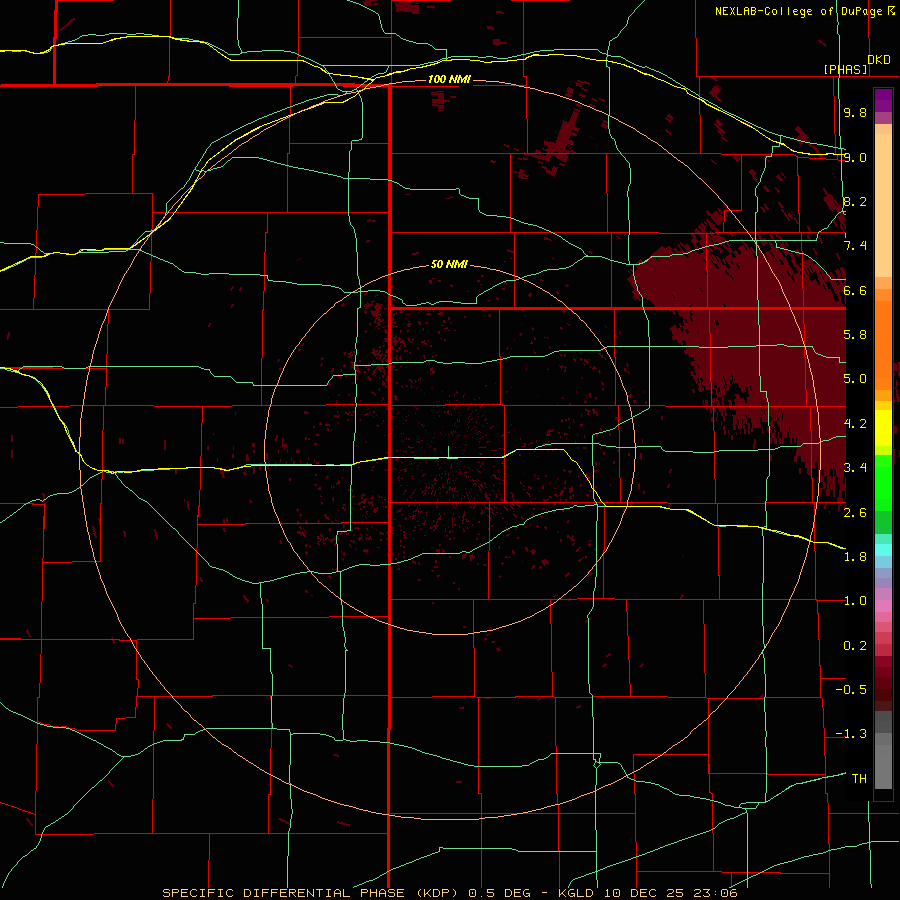The width and height of the screenshot is (900, 900).
Task: Pick the orange segment of the color bar
Action: tap(883, 344)
